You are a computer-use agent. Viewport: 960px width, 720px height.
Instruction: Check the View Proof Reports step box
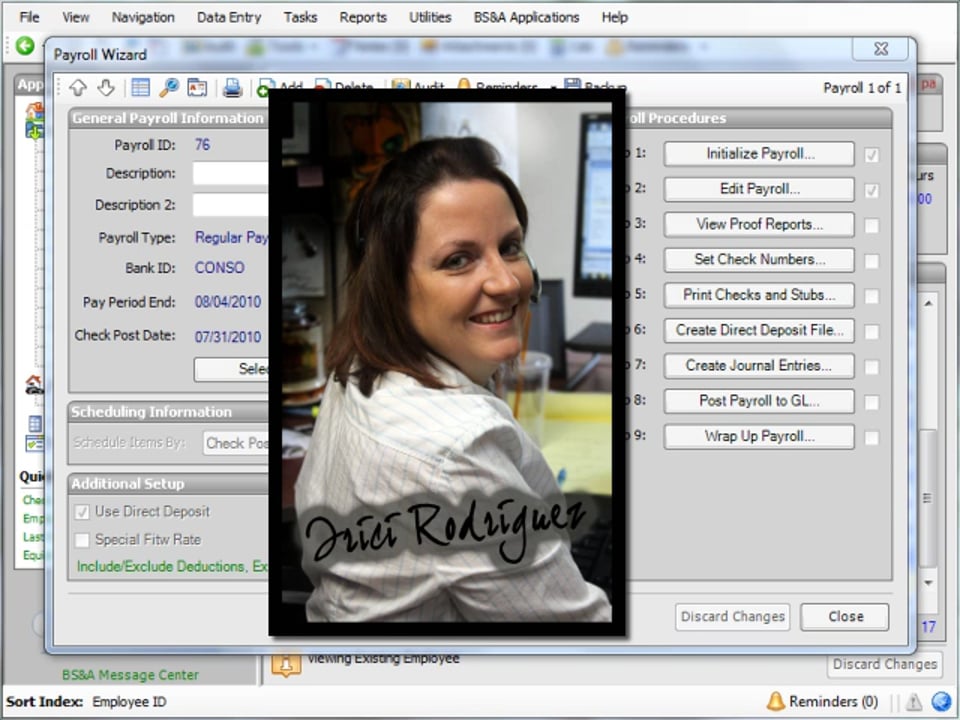(872, 226)
